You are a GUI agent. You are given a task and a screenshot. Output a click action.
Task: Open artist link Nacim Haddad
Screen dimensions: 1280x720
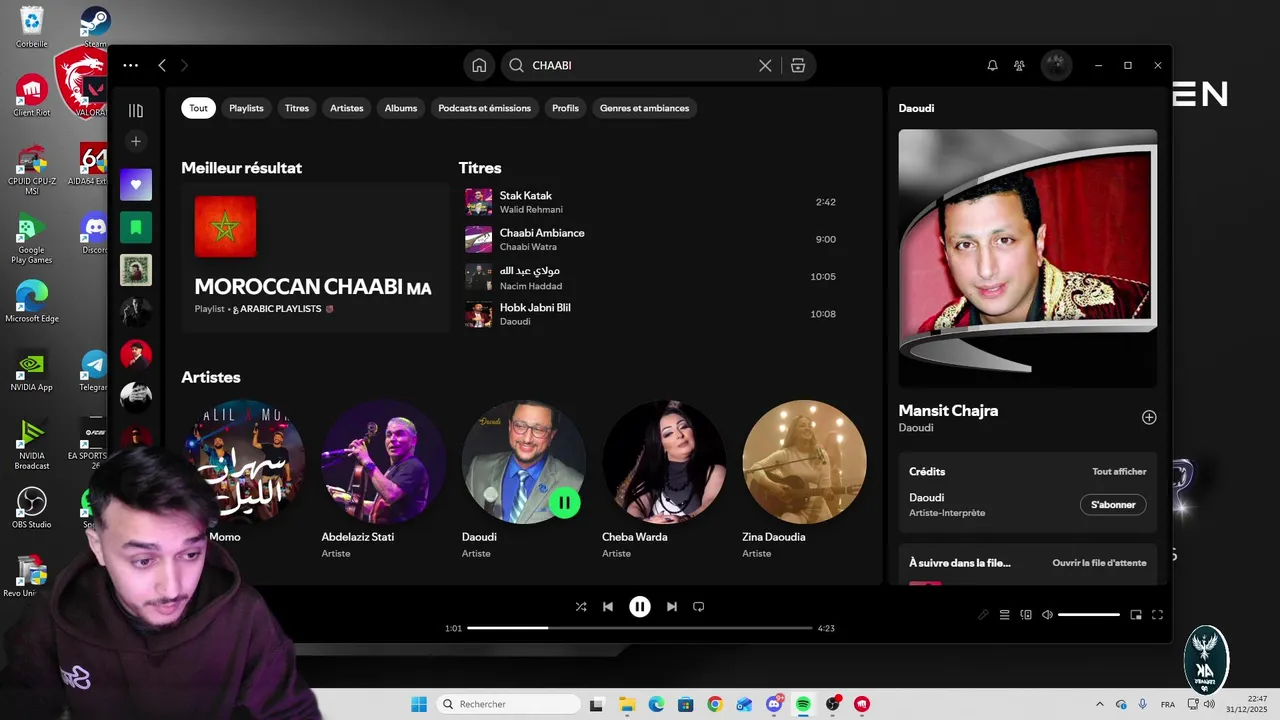click(531, 286)
